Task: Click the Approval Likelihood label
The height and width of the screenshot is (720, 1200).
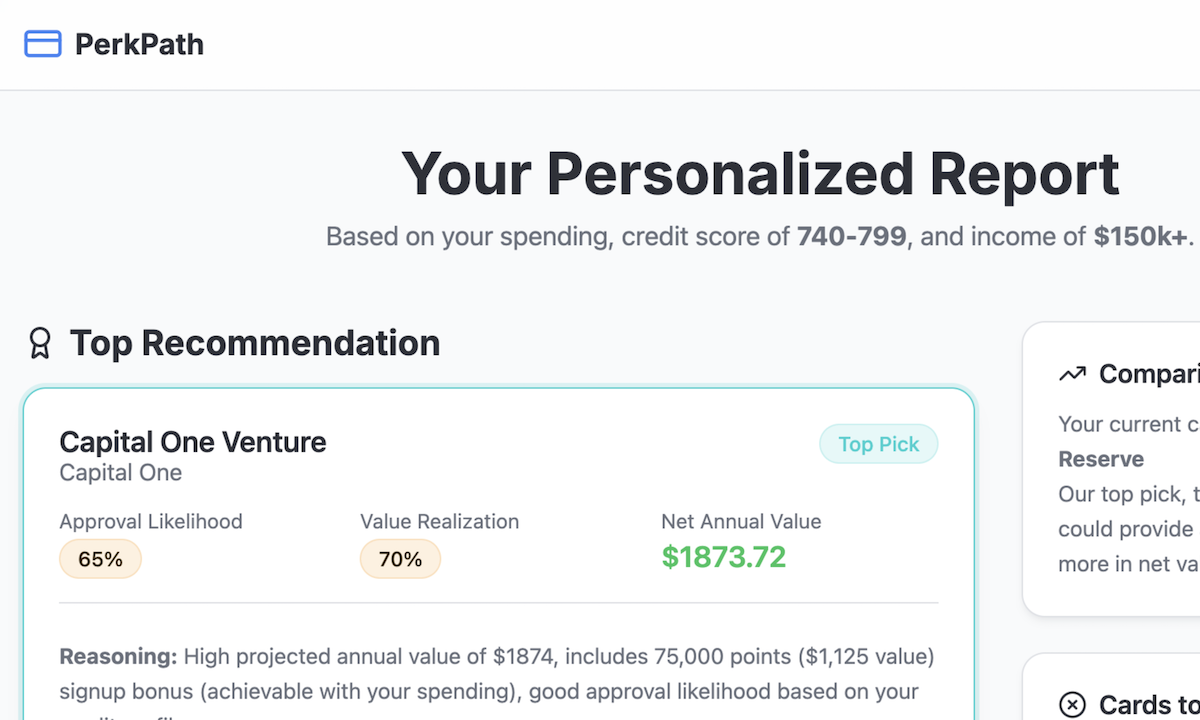Action: tap(151, 521)
